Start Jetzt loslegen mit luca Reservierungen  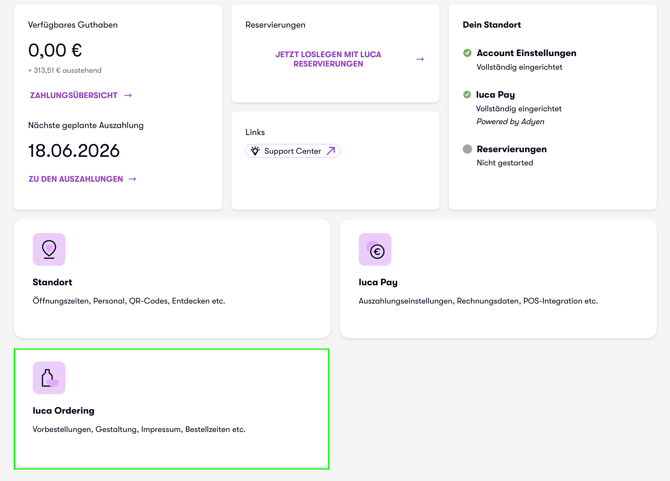coord(328,59)
